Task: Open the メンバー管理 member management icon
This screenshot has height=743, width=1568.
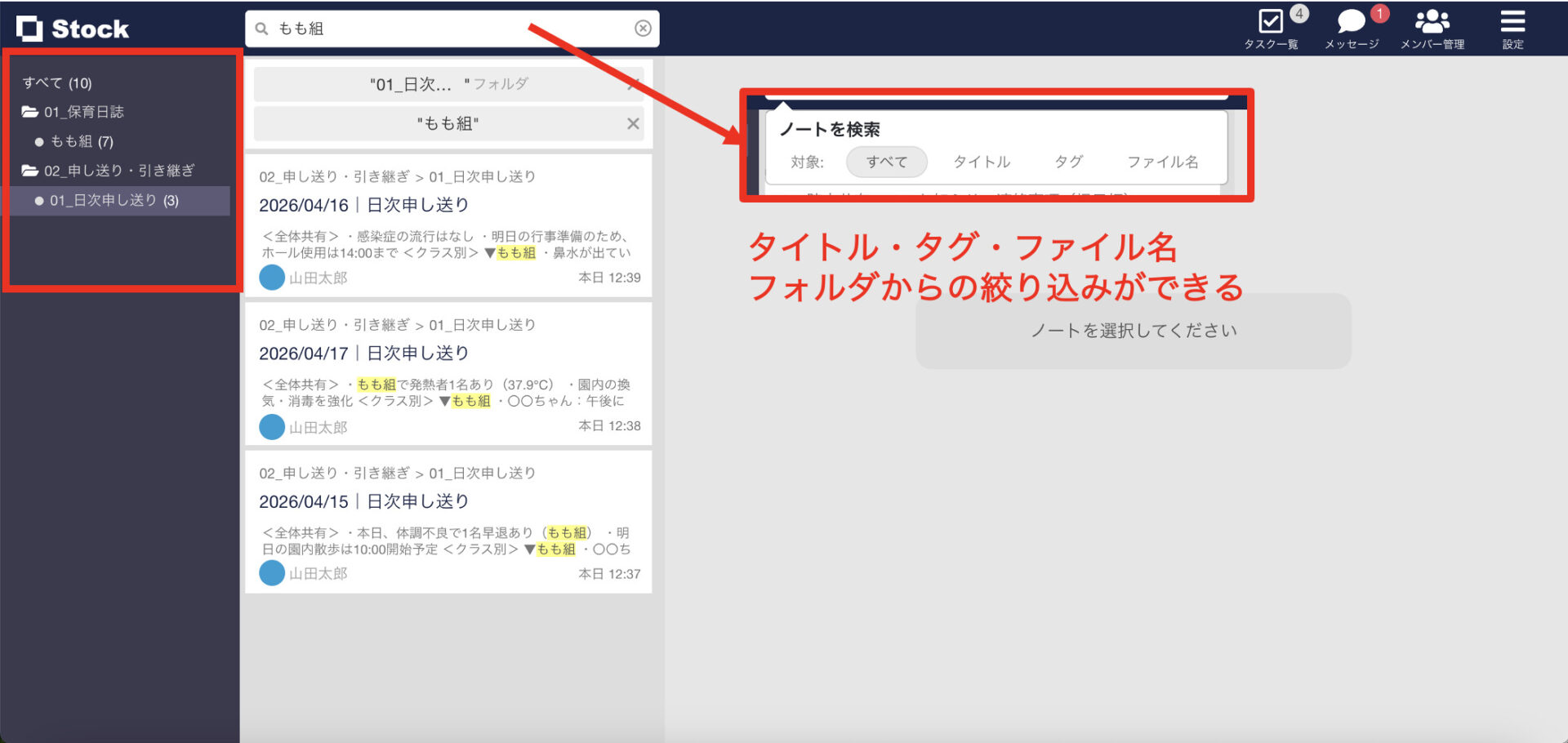Action: (1433, 20)
